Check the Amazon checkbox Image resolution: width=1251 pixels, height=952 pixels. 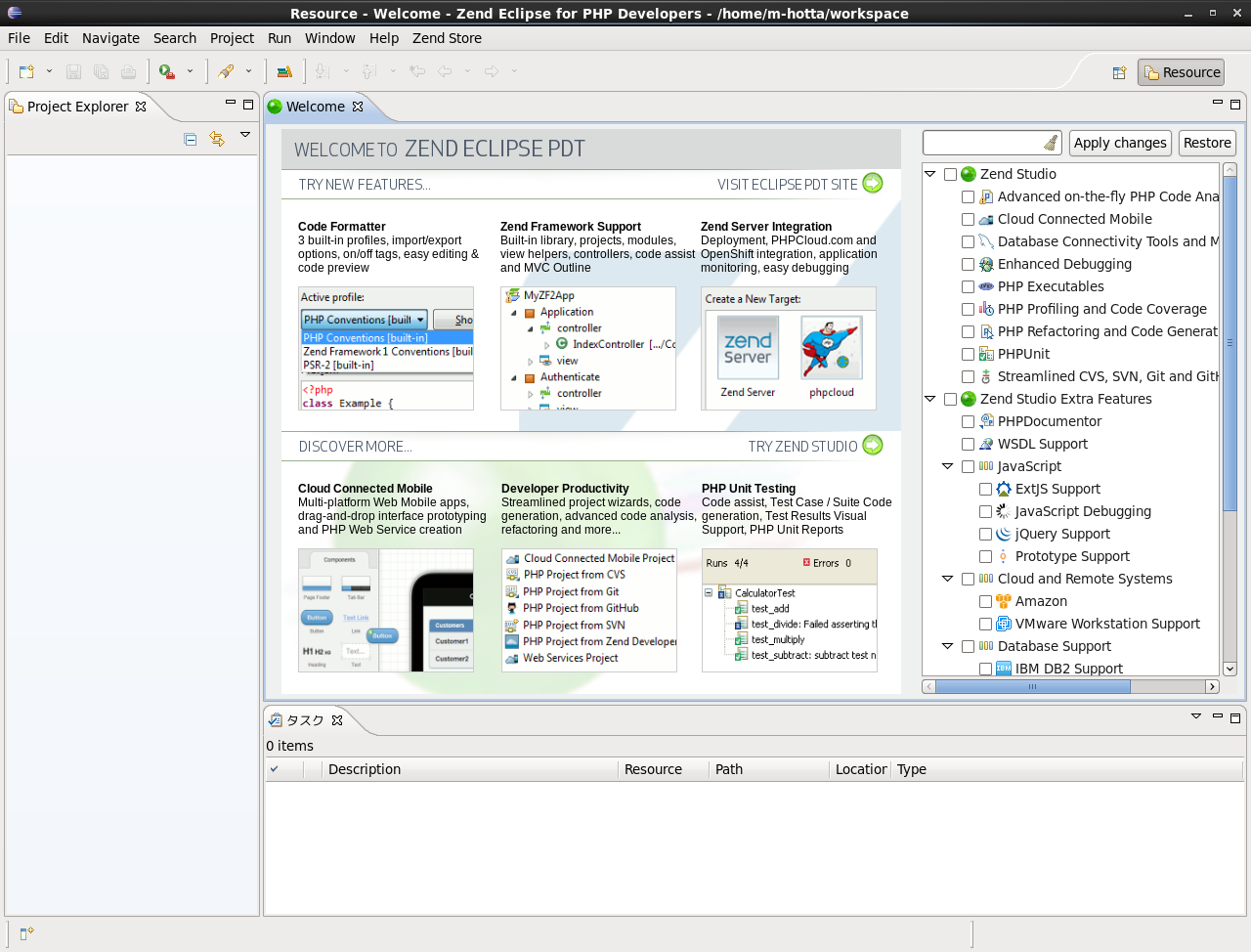click(985, 601)
